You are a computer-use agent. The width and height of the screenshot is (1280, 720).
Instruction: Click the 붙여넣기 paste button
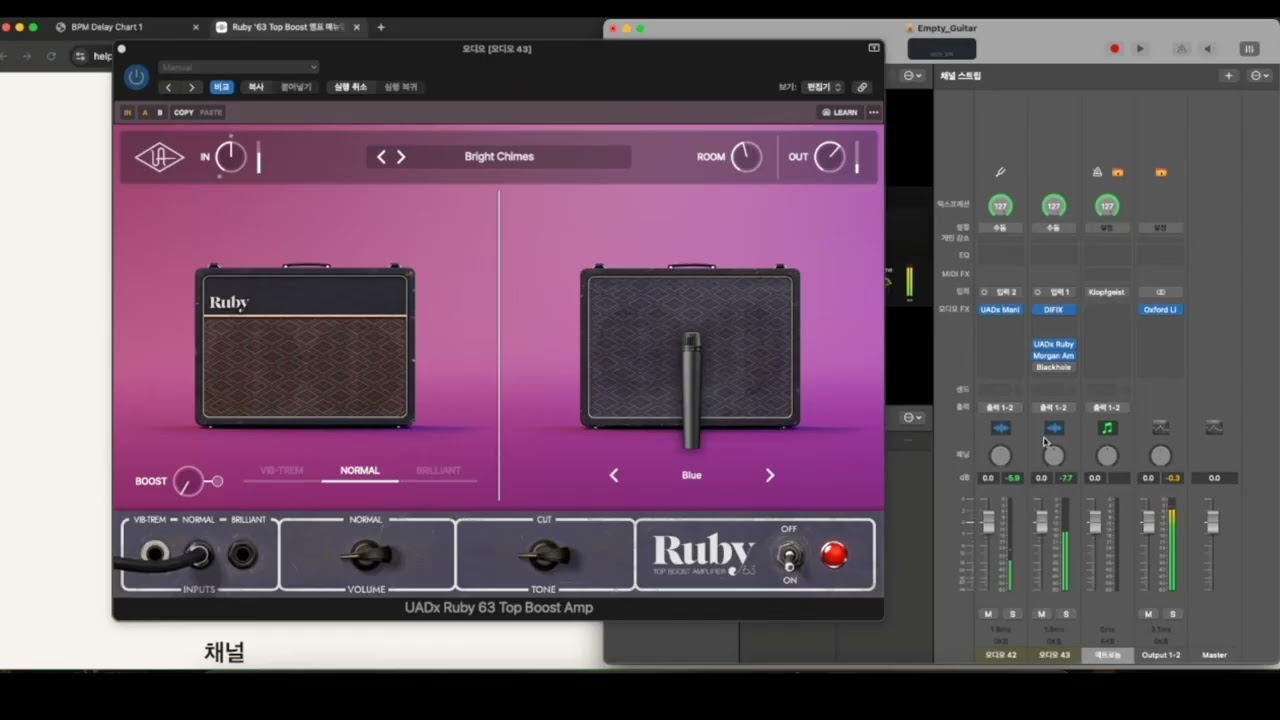pyautogui.click(x=296, y=87)
